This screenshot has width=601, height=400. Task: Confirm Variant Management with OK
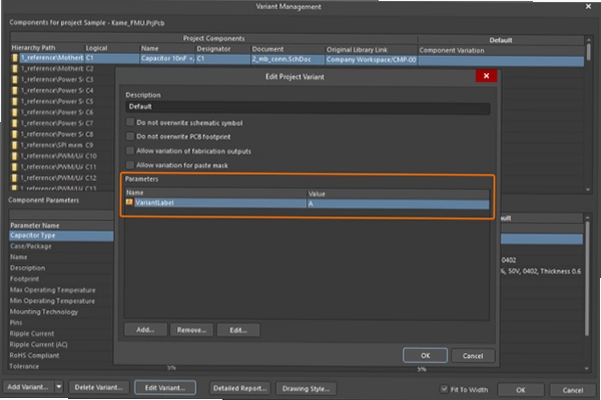pos(521,390)
